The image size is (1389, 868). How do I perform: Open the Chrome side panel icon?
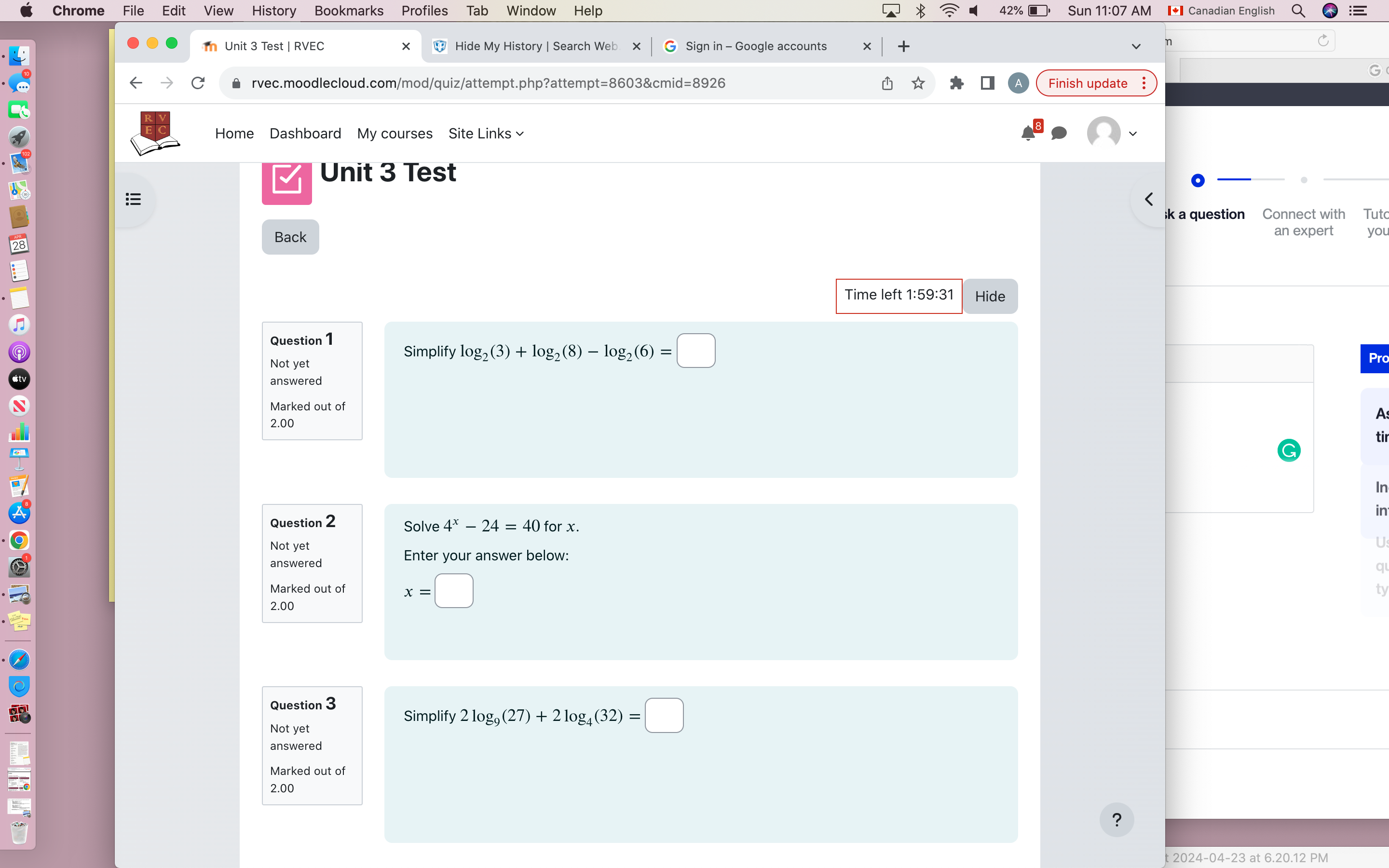click(987, 83)
